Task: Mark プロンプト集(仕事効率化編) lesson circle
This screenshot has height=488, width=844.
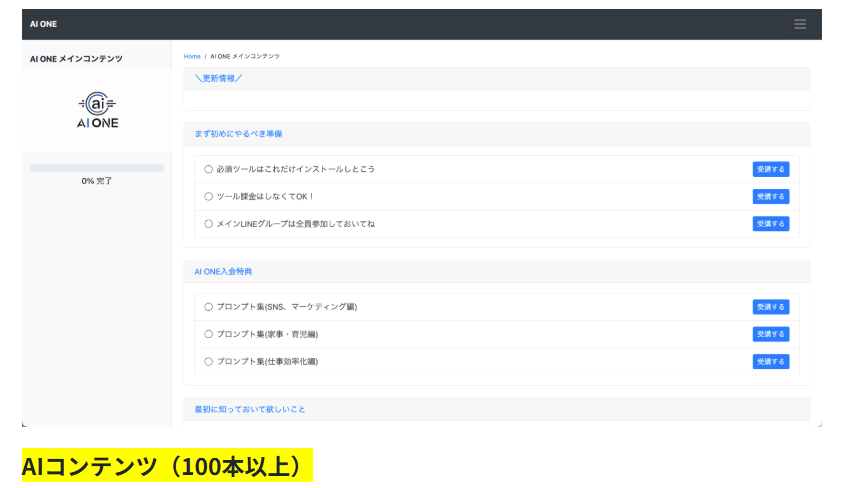Action: 208,362
